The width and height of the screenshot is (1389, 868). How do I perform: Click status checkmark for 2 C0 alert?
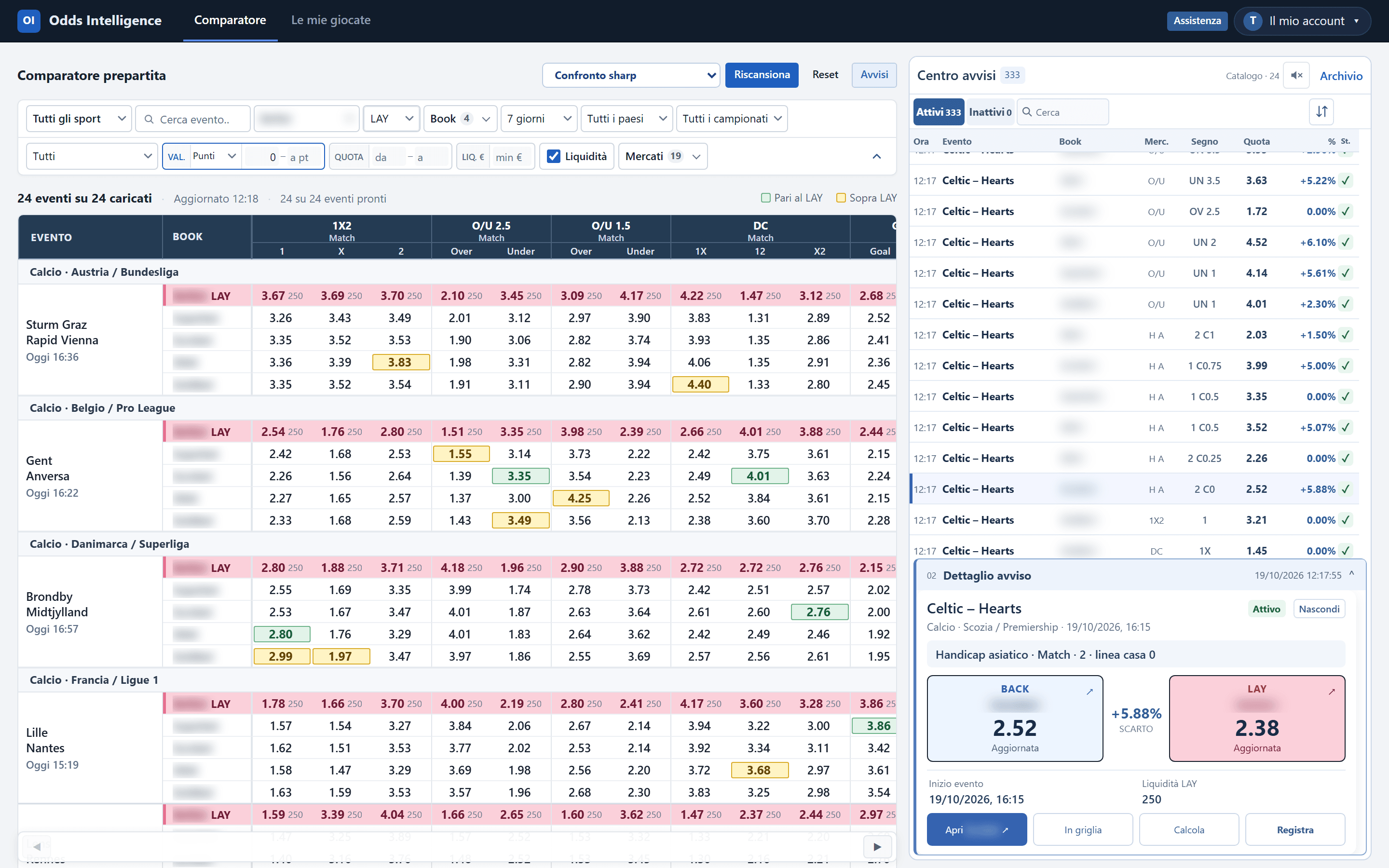click(1346, 489)
